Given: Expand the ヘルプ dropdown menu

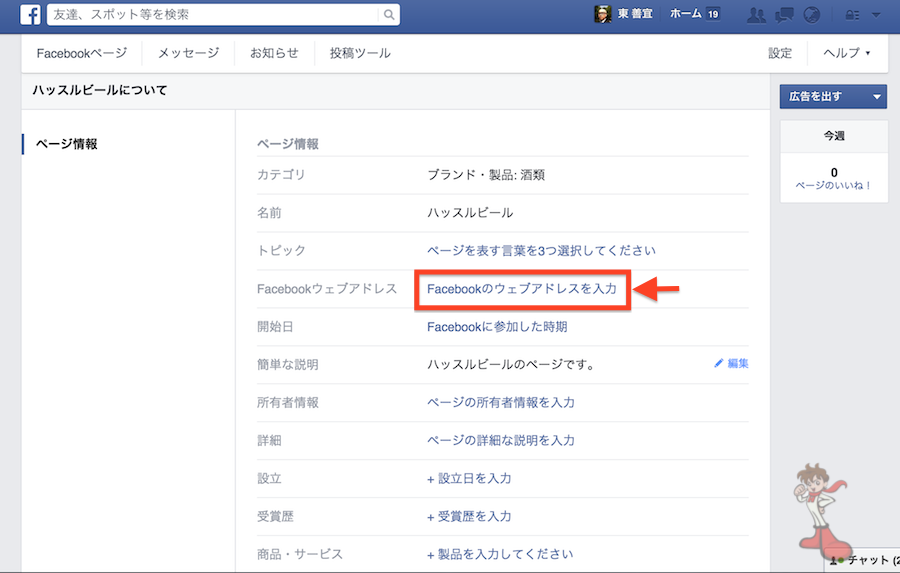Looking at the screenshot, I should point(847,53).
